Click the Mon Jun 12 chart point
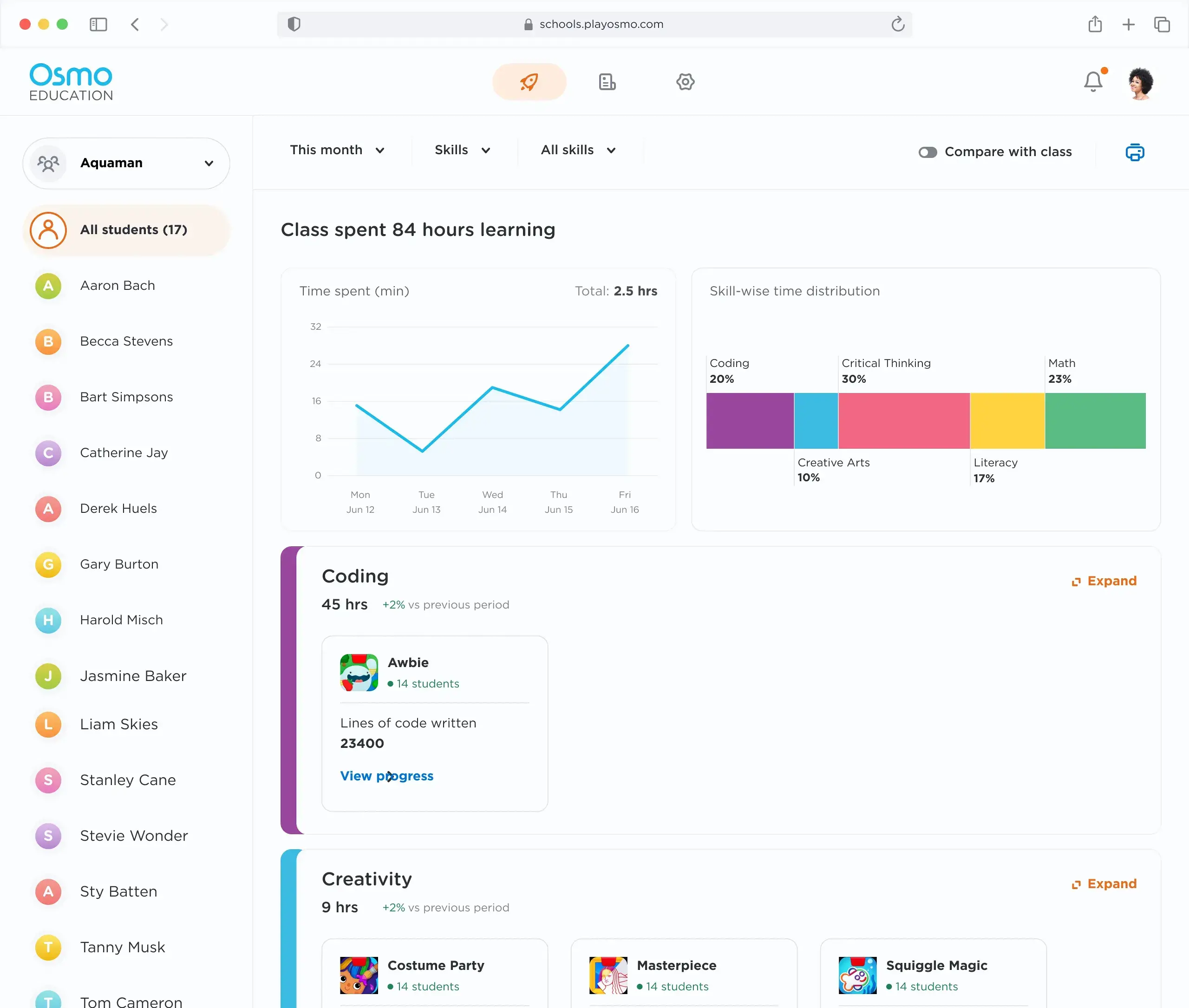The width and height of the screenshot is (1189, 1008). 357,405
